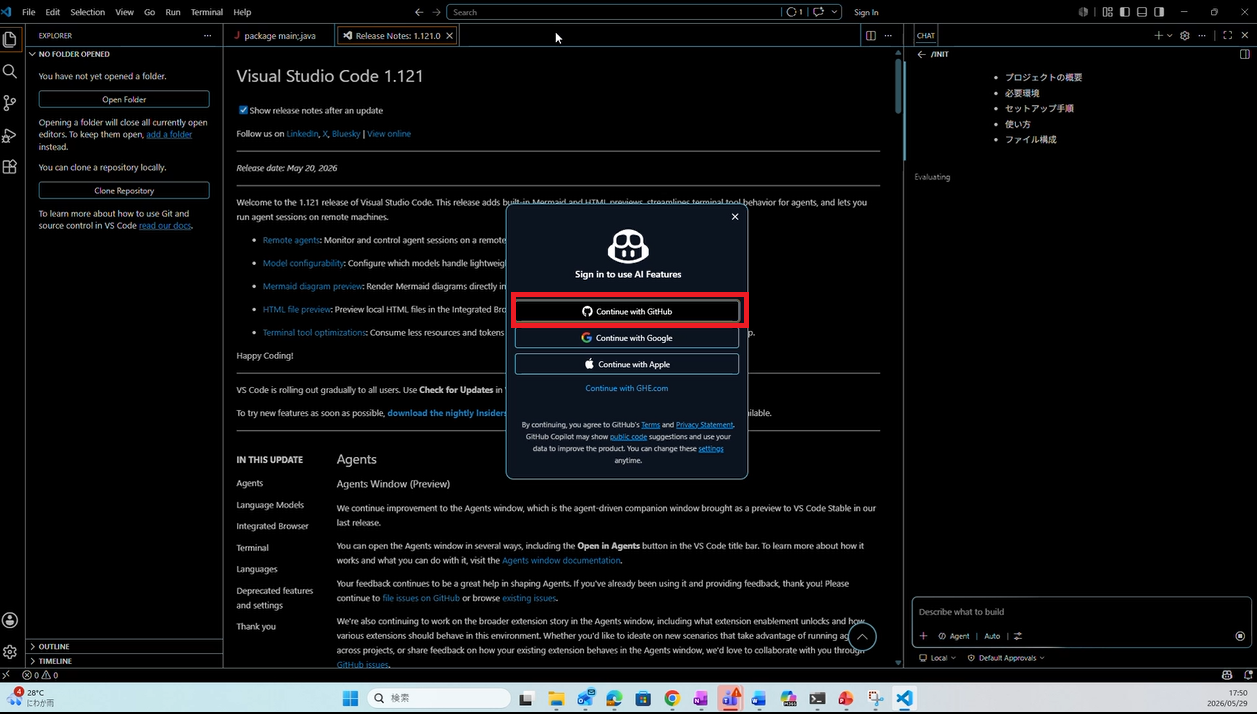
Task: Click the Customize Layout icon
Action: (x=1108, y=12)
